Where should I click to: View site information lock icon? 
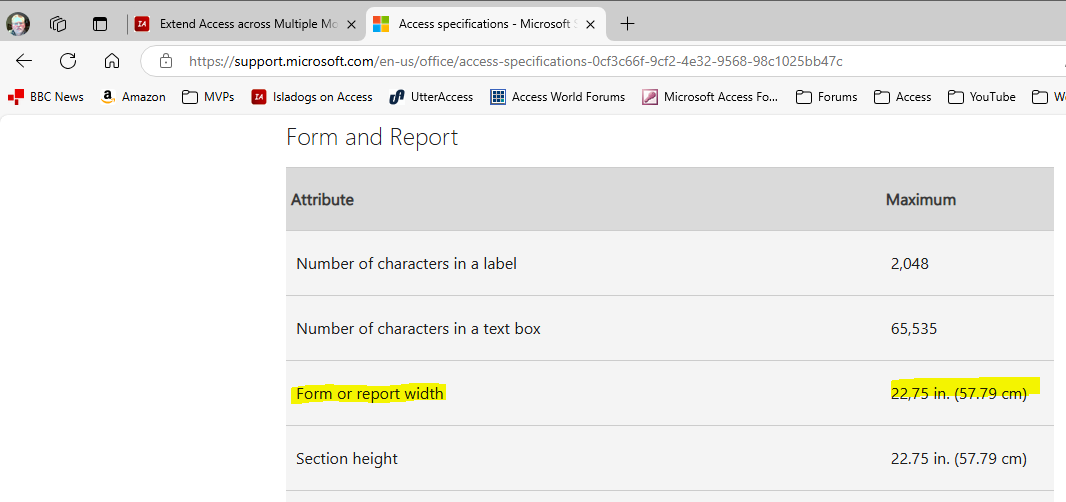click(x=165, y=61)
